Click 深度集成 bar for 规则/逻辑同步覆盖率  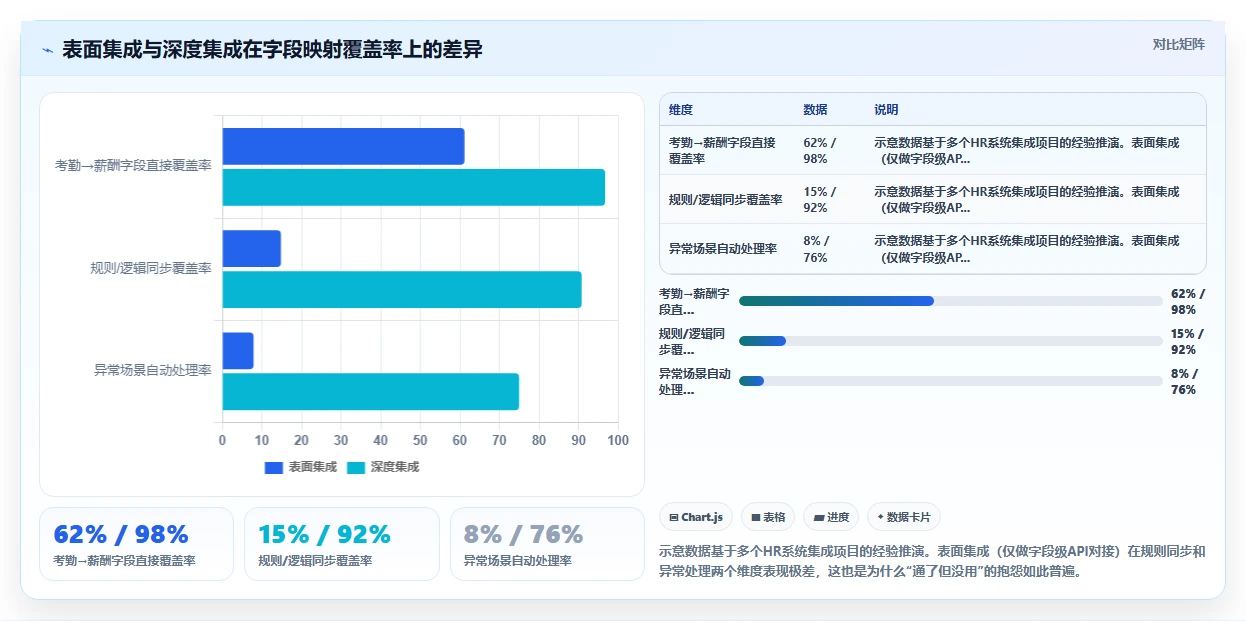click(x=401, y=290)
